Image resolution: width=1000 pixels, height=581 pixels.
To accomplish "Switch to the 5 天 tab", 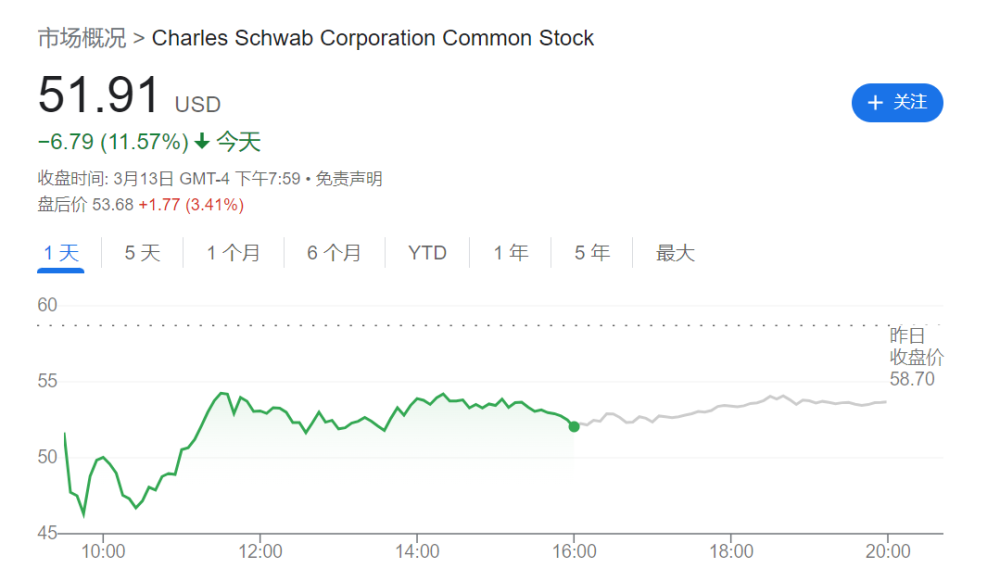I will tap(142, 253).
